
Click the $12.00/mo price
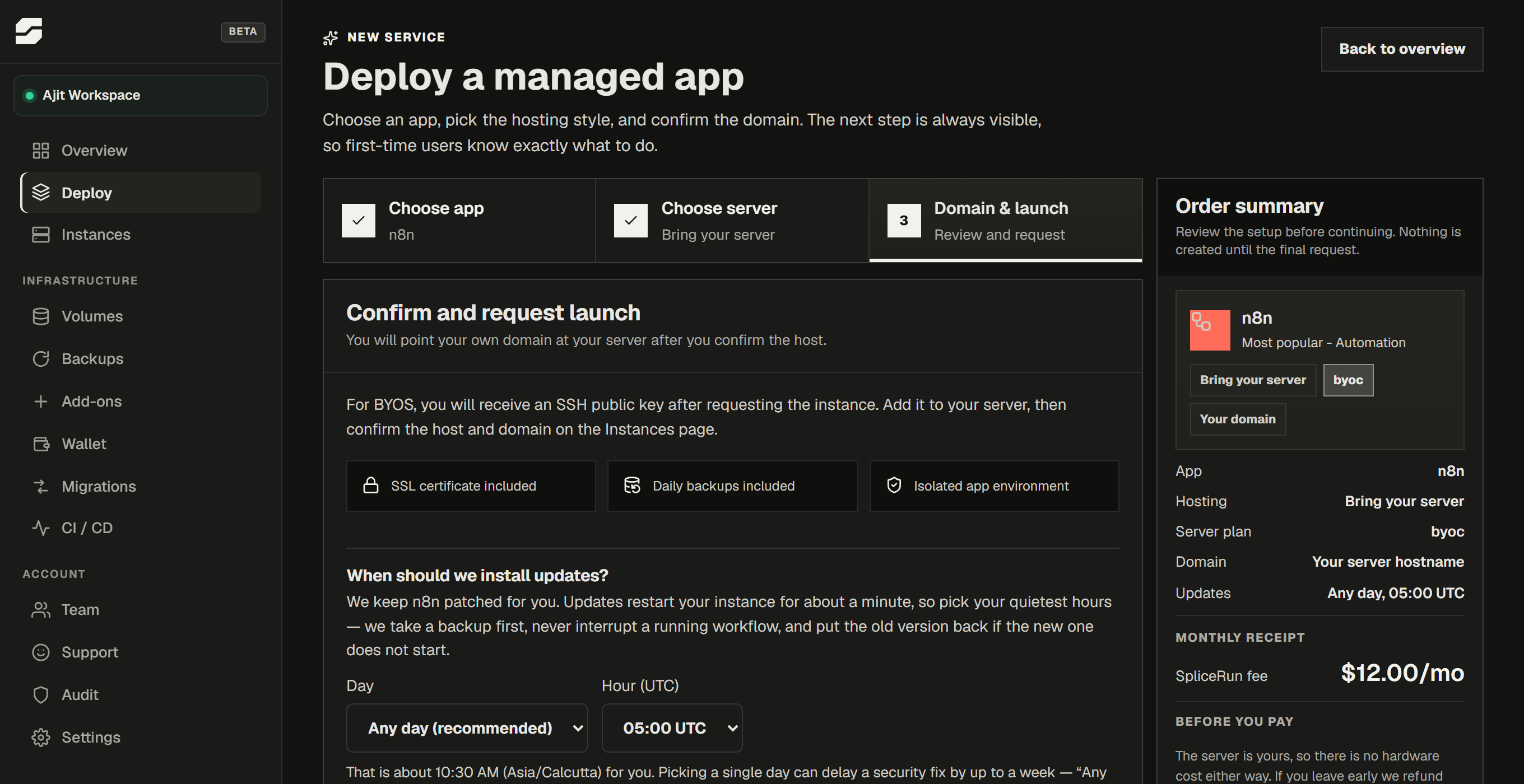pyautogui.click(x=1402, y=673)
